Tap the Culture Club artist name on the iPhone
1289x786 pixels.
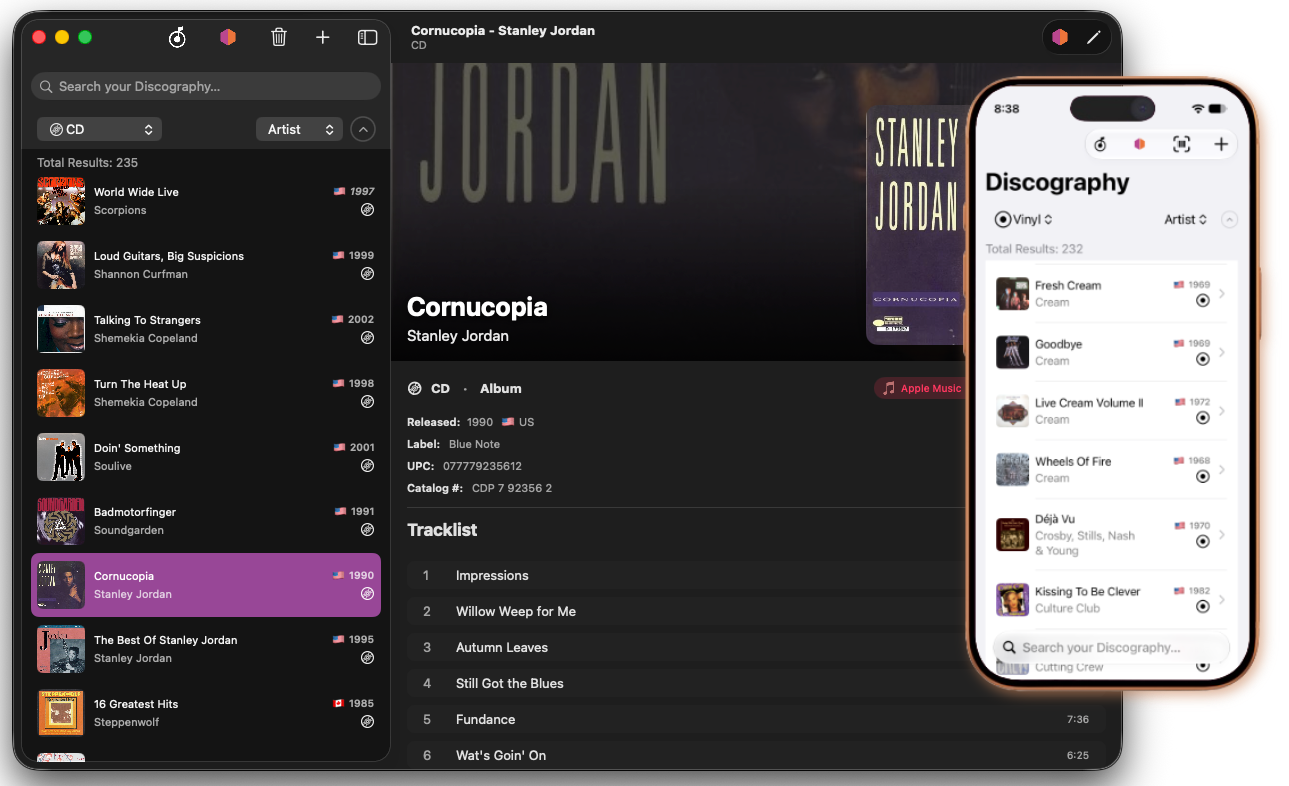pyautogui.click(x=1067, y=608)
